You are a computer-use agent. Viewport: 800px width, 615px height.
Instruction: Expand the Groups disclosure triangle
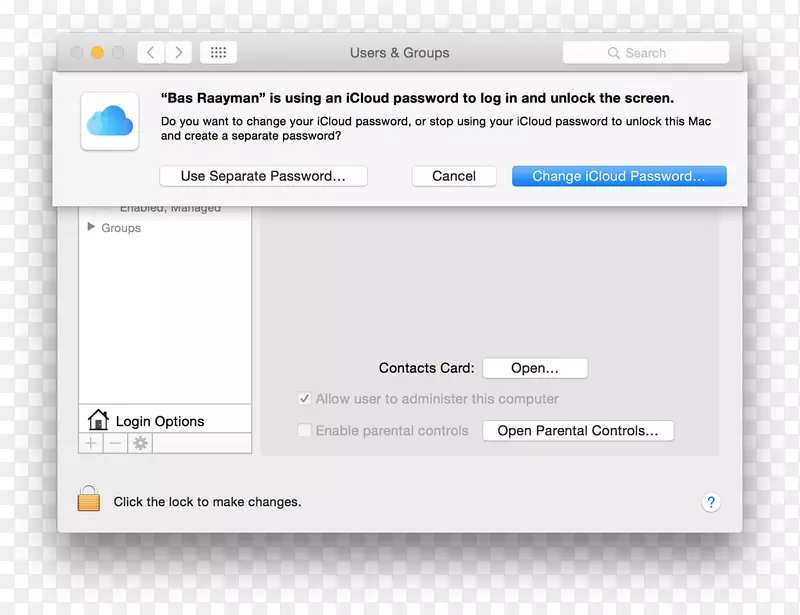tap(91, 227)
